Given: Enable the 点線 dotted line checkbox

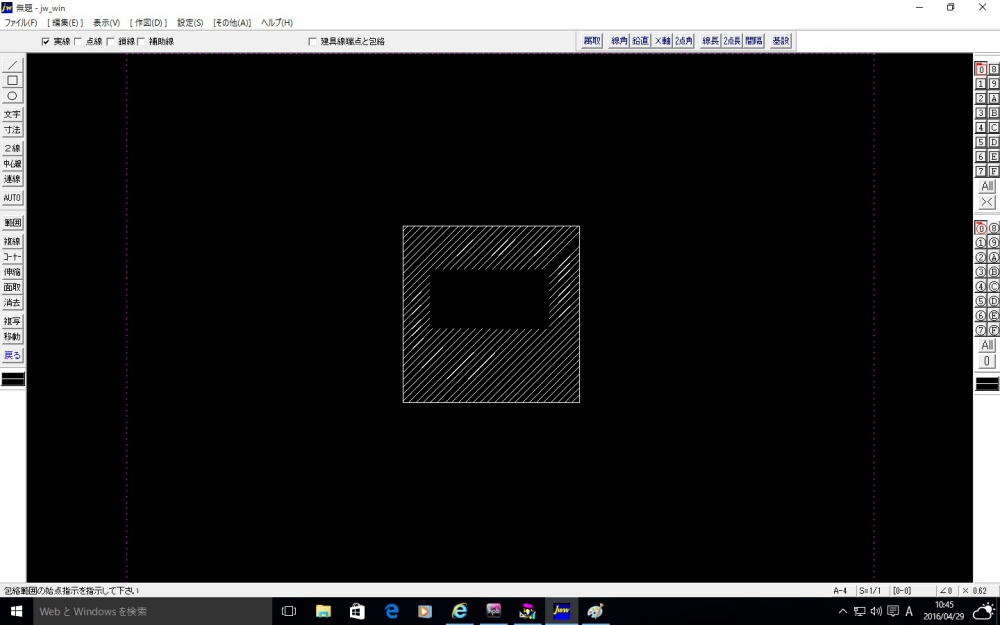Looking at the screenshot, I should [x=78, y=41].
